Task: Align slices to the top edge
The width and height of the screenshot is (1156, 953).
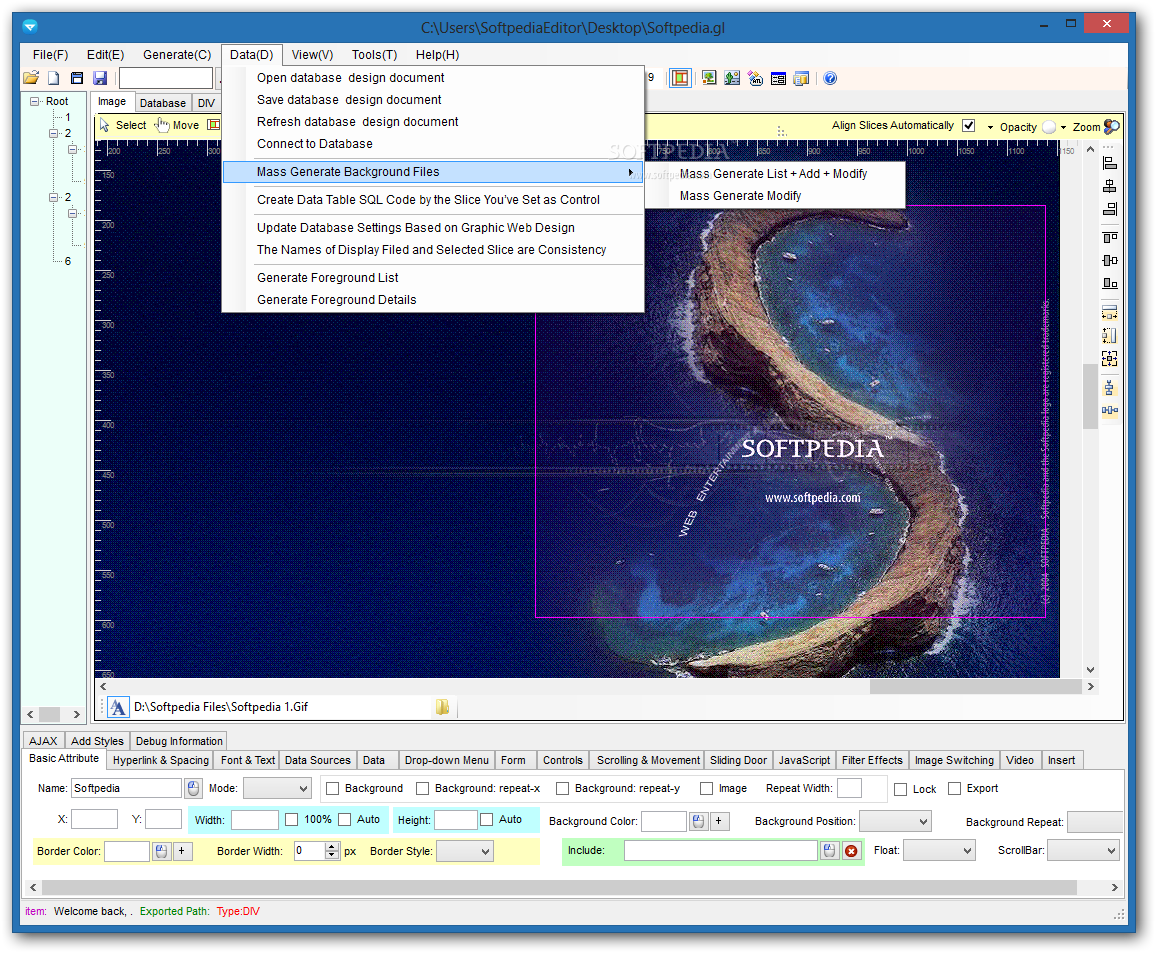Action: pos(1110,237)
